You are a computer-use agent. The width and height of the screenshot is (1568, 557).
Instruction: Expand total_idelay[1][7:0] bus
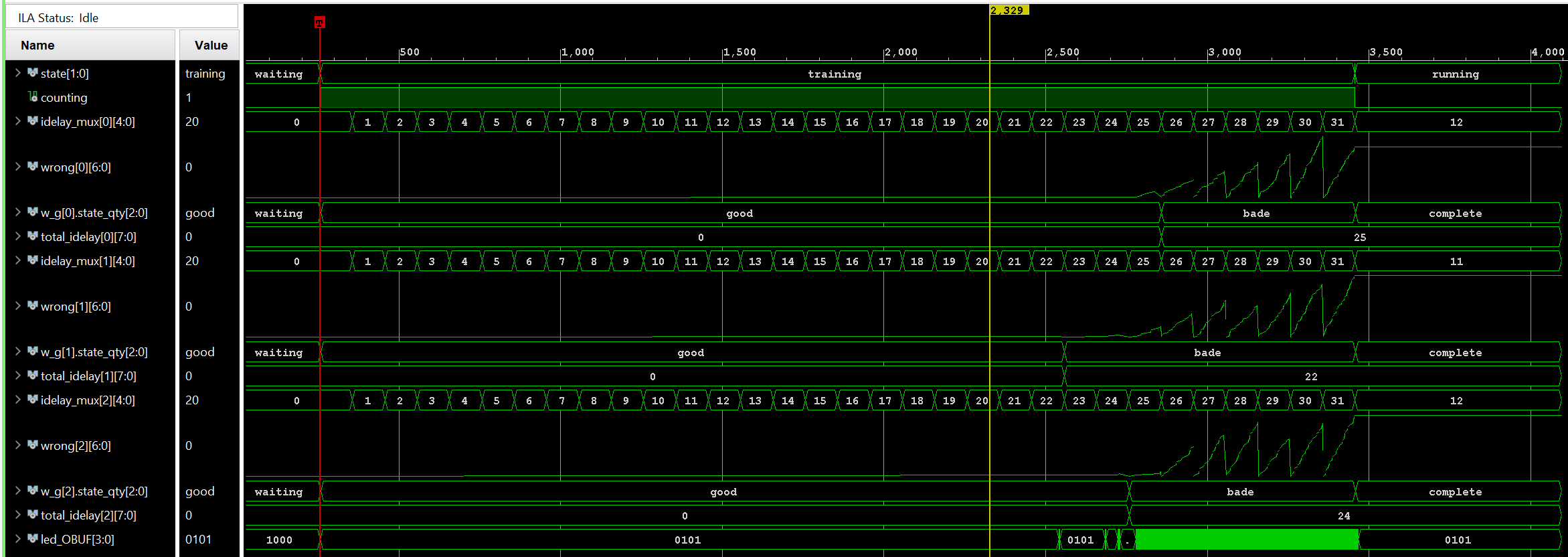pyautogui.click(x=18, y=376)
